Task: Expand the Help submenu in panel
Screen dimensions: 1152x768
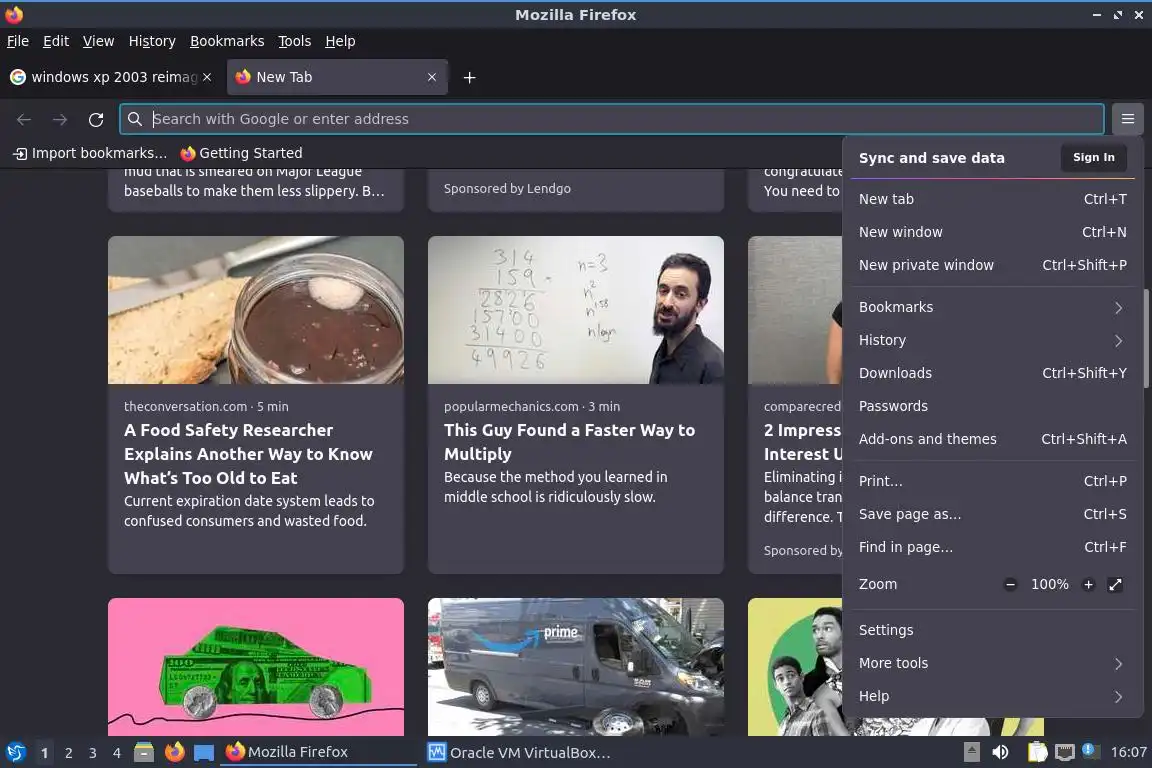Action: pos(992,696)
